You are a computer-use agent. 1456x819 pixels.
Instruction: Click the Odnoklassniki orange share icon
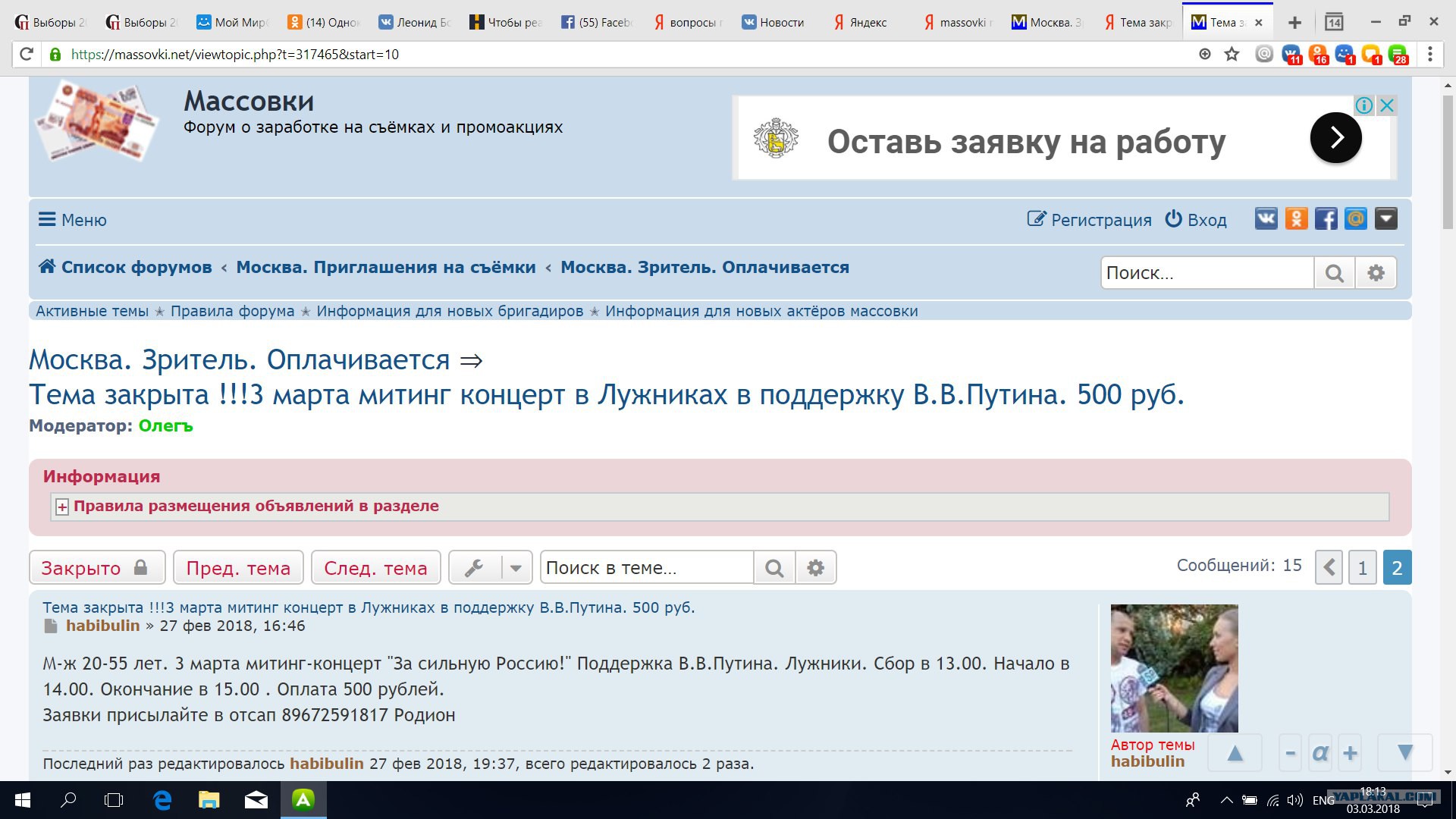1296,219
